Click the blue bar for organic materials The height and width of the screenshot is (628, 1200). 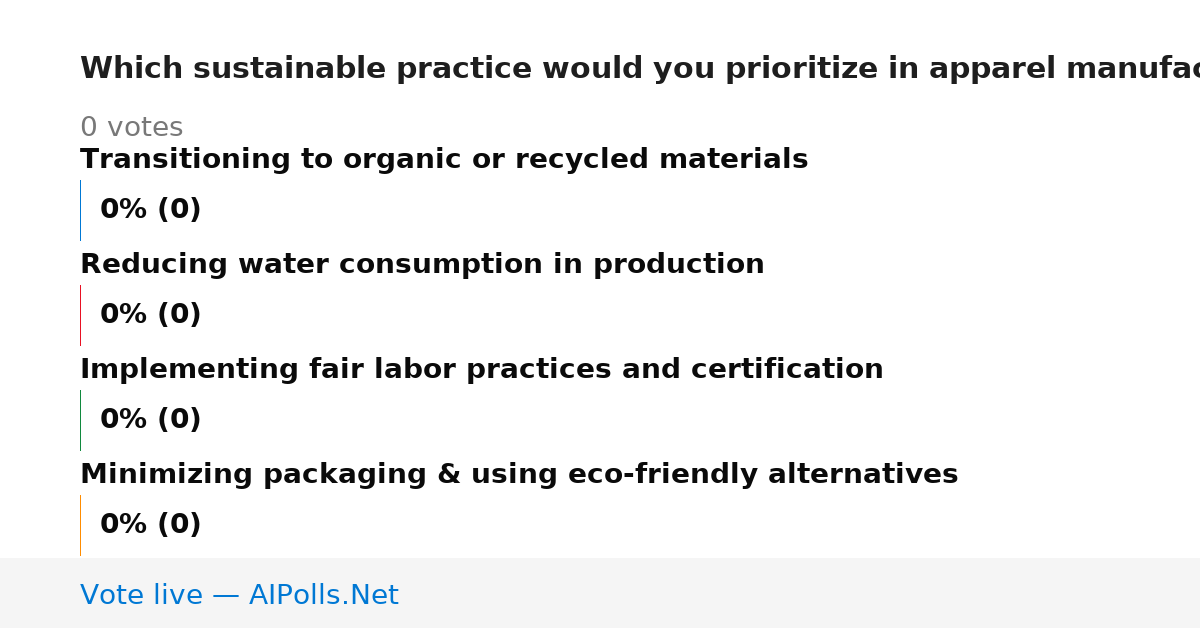click(80, 210)
